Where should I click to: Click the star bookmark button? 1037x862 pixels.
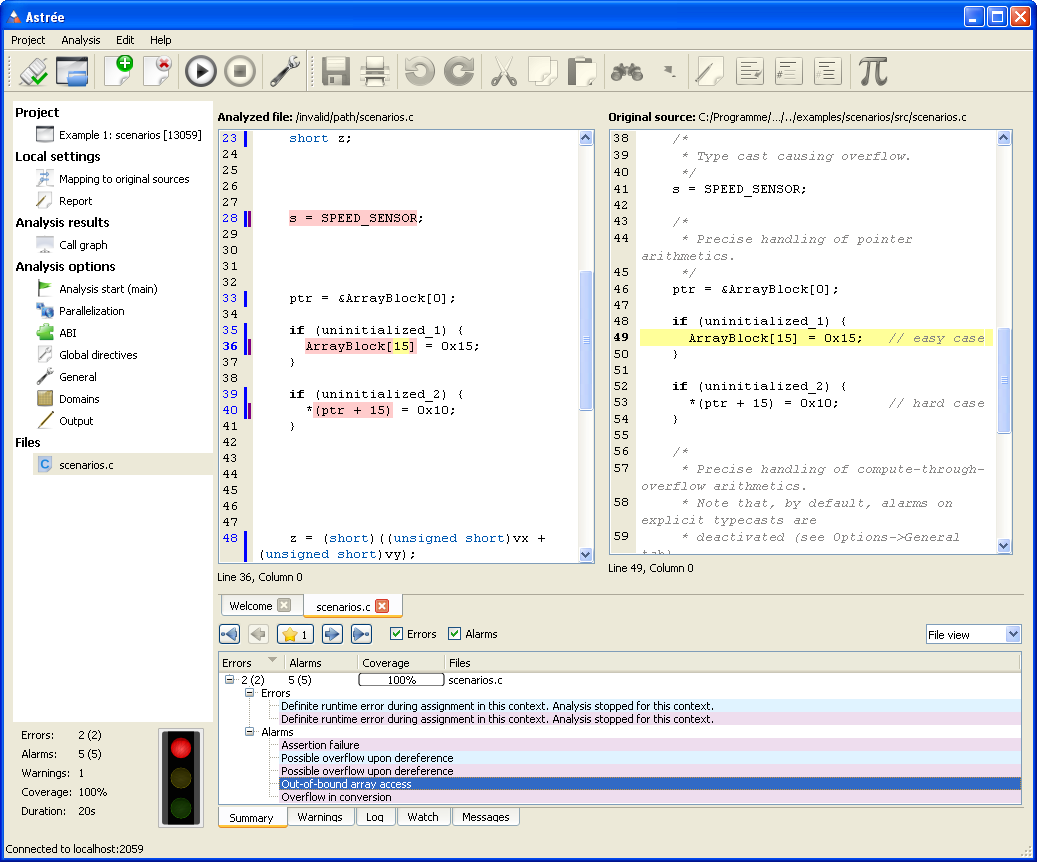295,634
